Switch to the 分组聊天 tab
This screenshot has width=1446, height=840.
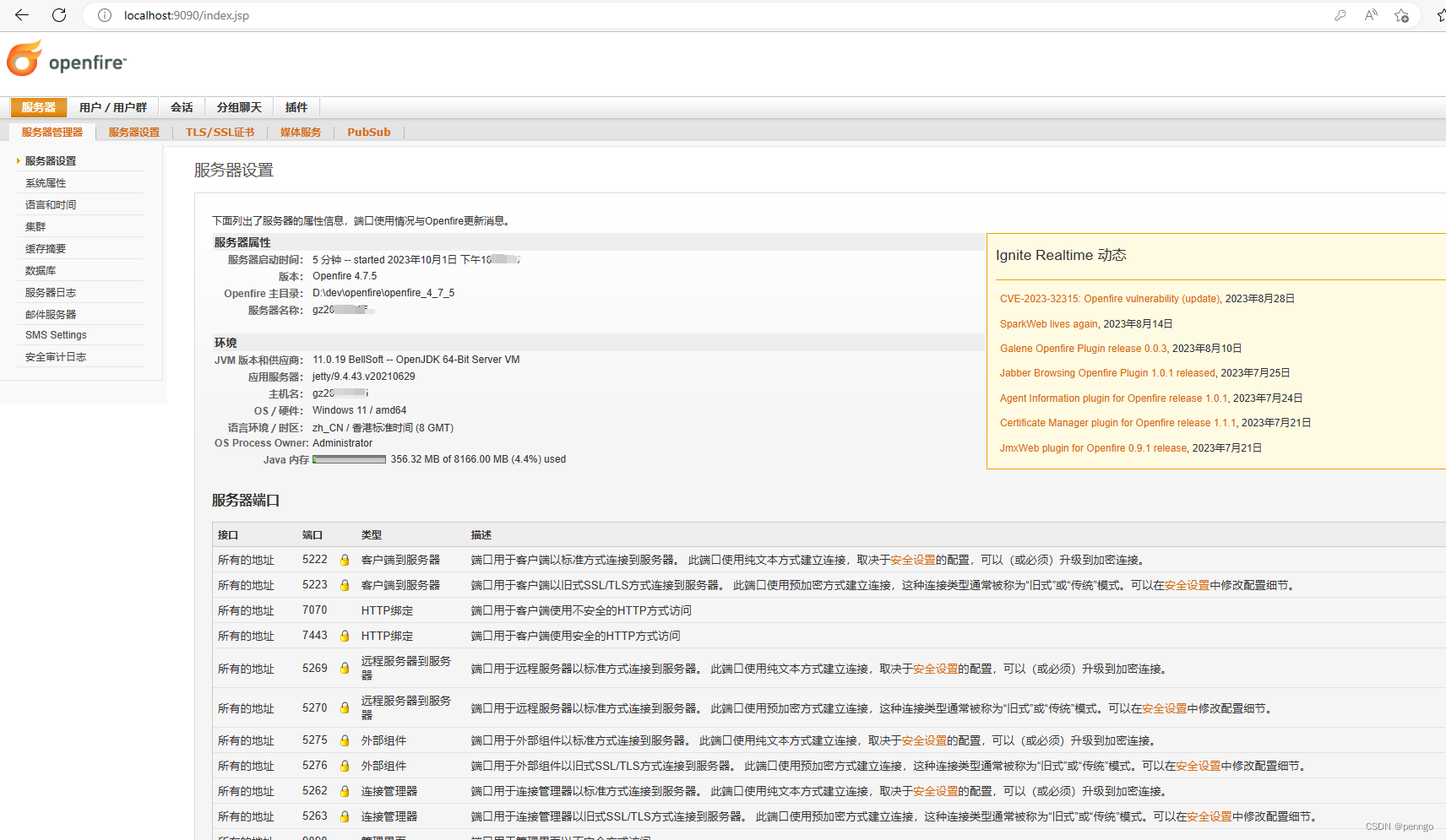[x=239, y=107]
